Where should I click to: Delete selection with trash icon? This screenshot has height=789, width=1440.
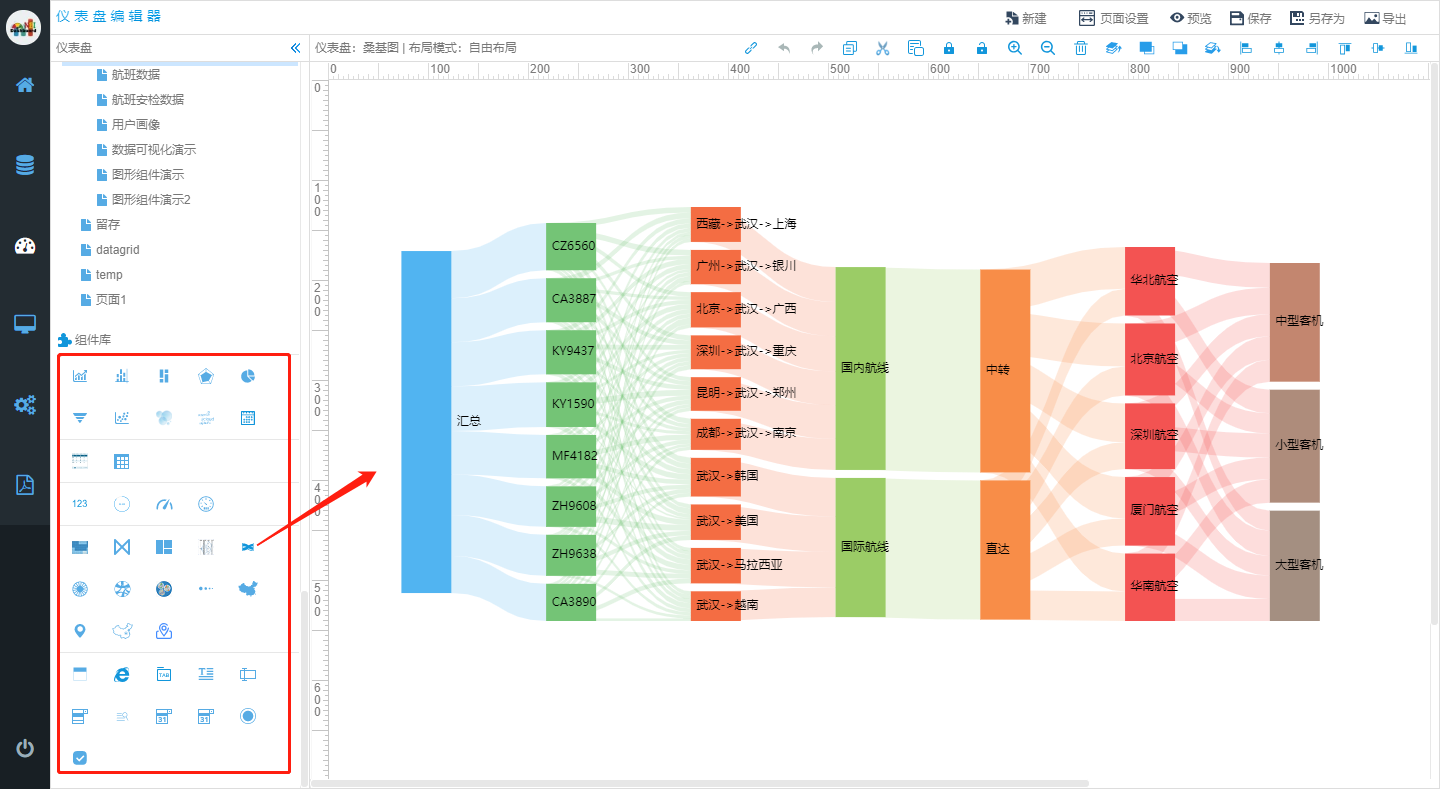click(1081, 48)
